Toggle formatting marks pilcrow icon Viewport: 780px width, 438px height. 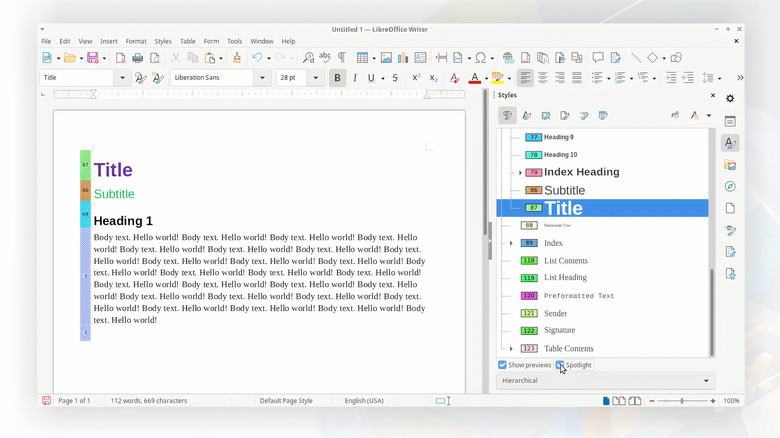(x=341, y=58)
